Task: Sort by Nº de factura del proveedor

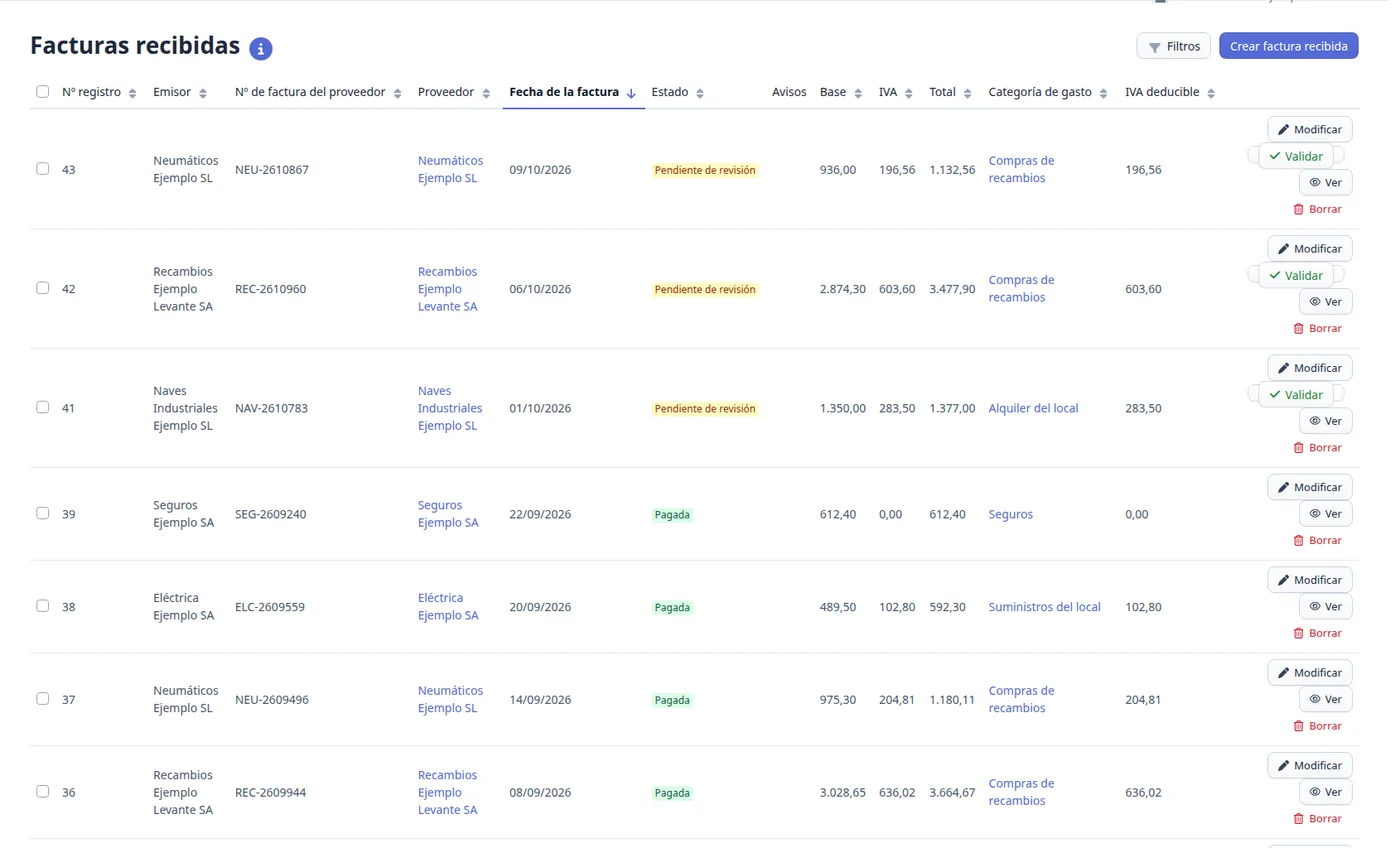Action: click(318, 92)
